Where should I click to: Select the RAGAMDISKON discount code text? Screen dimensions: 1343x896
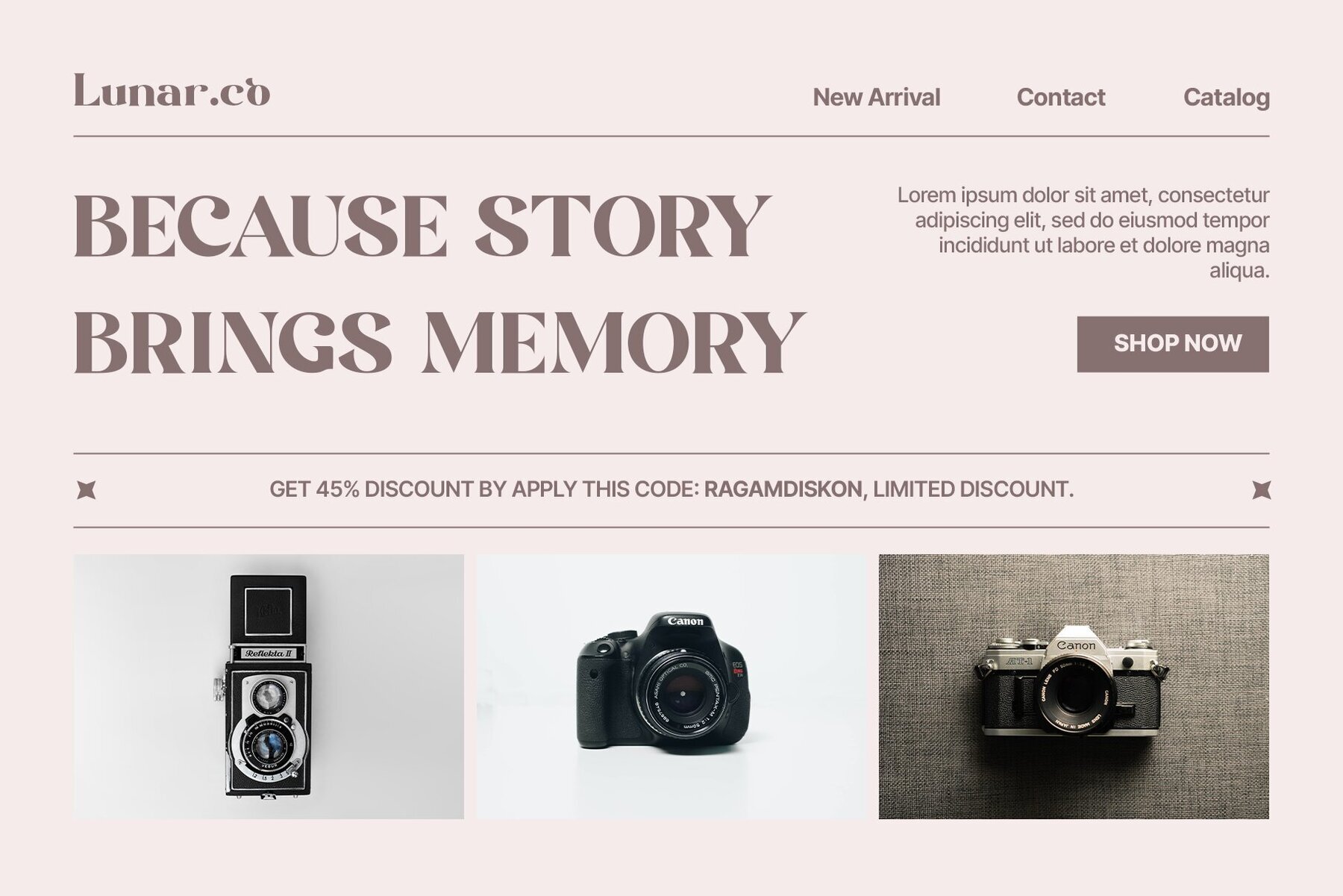783,489
